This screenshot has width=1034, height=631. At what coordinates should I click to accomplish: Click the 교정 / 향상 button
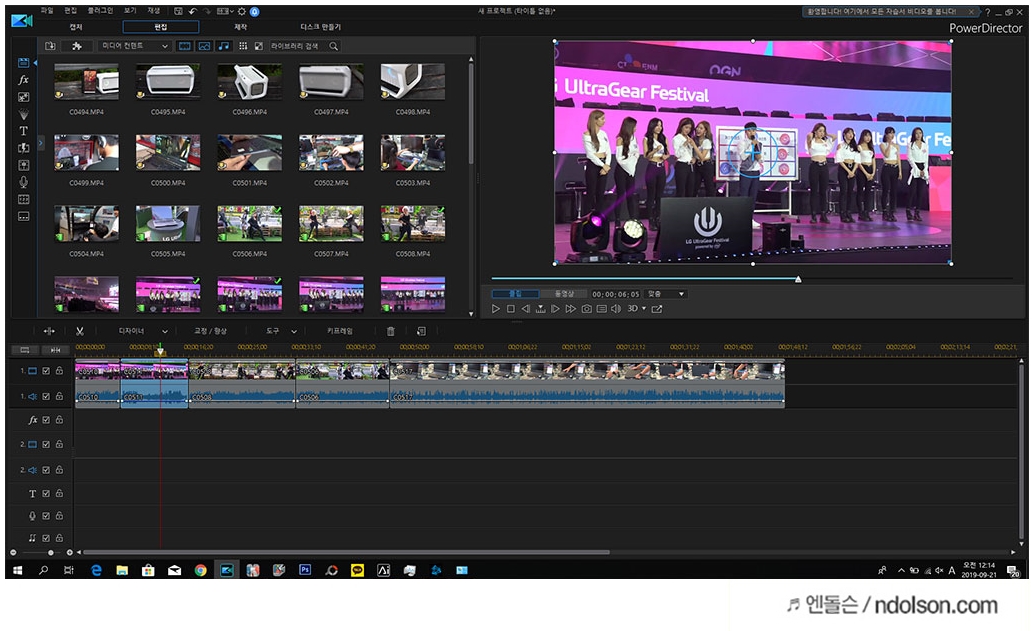click(210, 331)
